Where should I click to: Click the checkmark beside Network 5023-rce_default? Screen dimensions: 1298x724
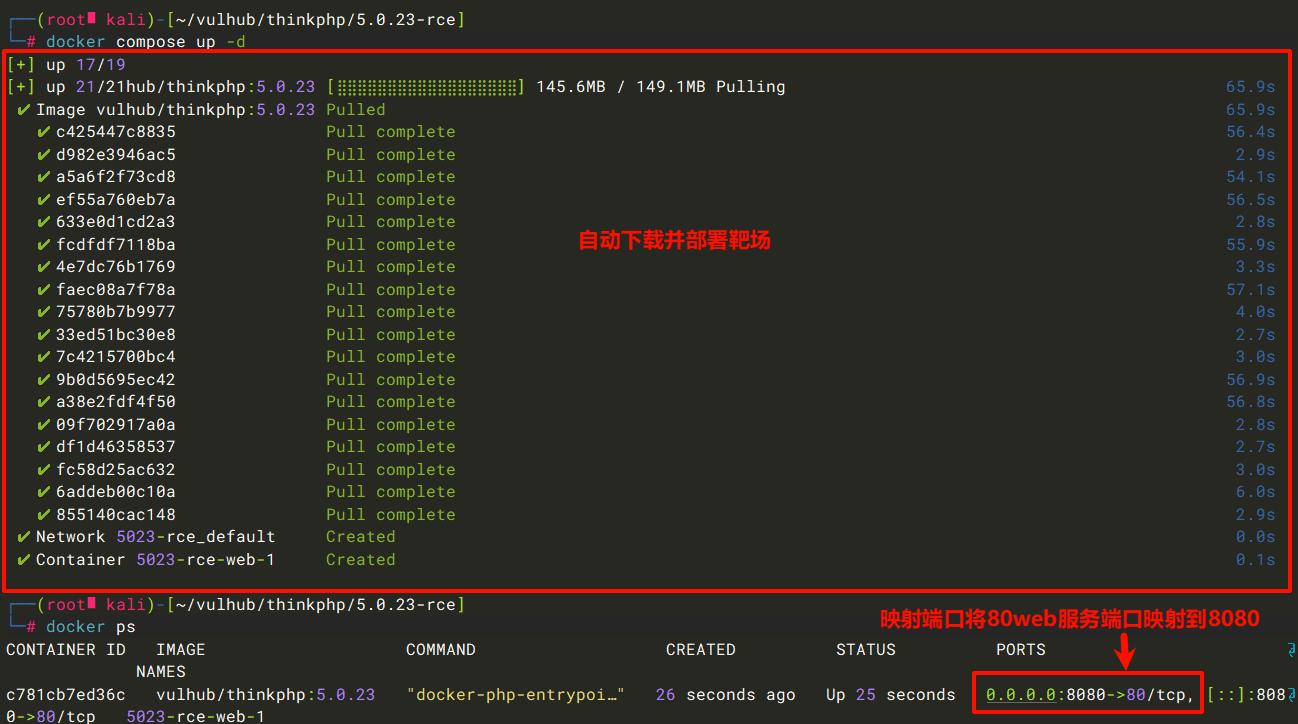tap(23, 537)
